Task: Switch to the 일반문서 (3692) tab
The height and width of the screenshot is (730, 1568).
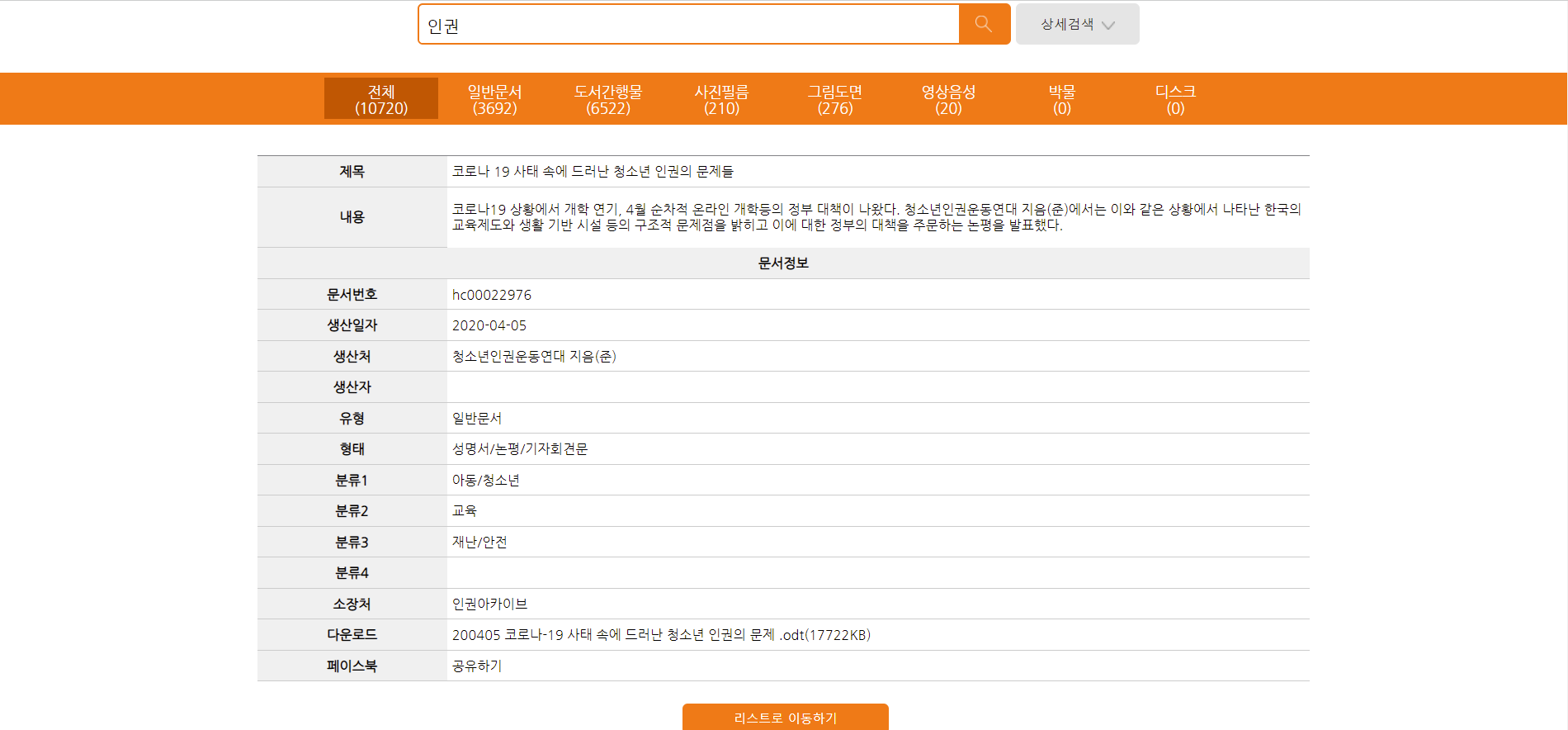Action: [x=494, y=99]
